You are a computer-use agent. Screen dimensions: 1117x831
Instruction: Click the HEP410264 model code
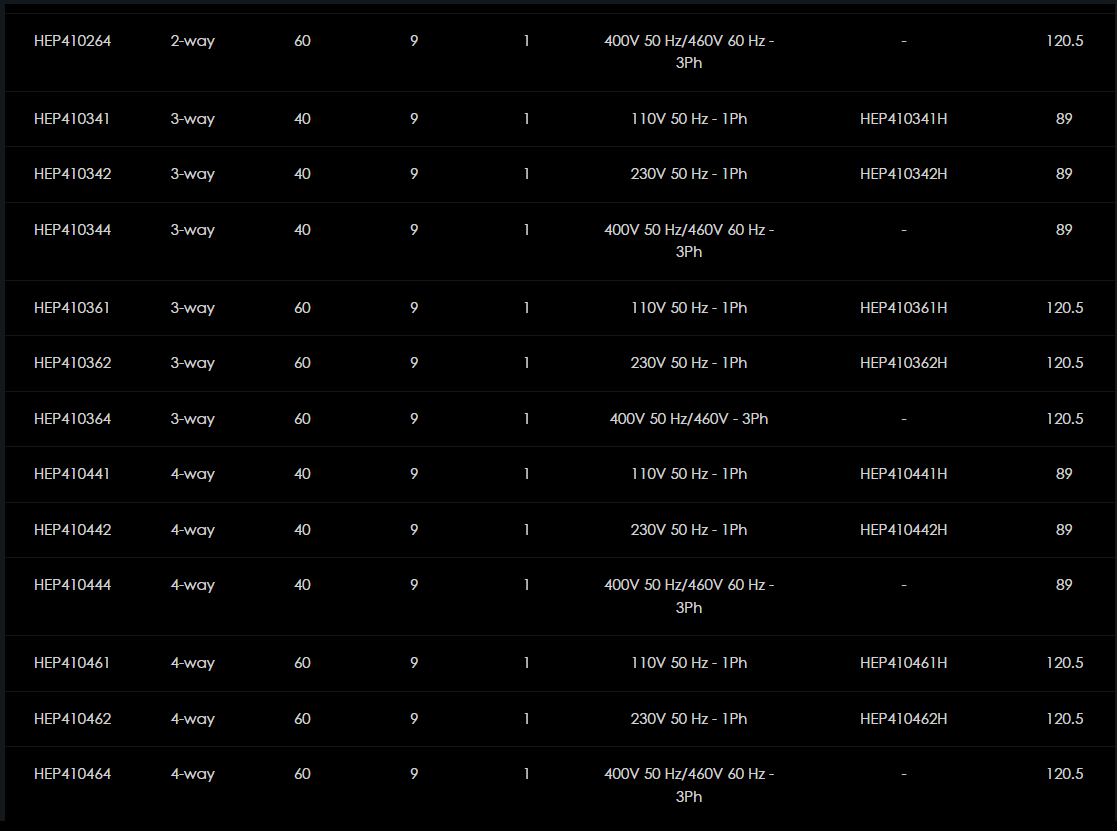[x=72, y=41]
